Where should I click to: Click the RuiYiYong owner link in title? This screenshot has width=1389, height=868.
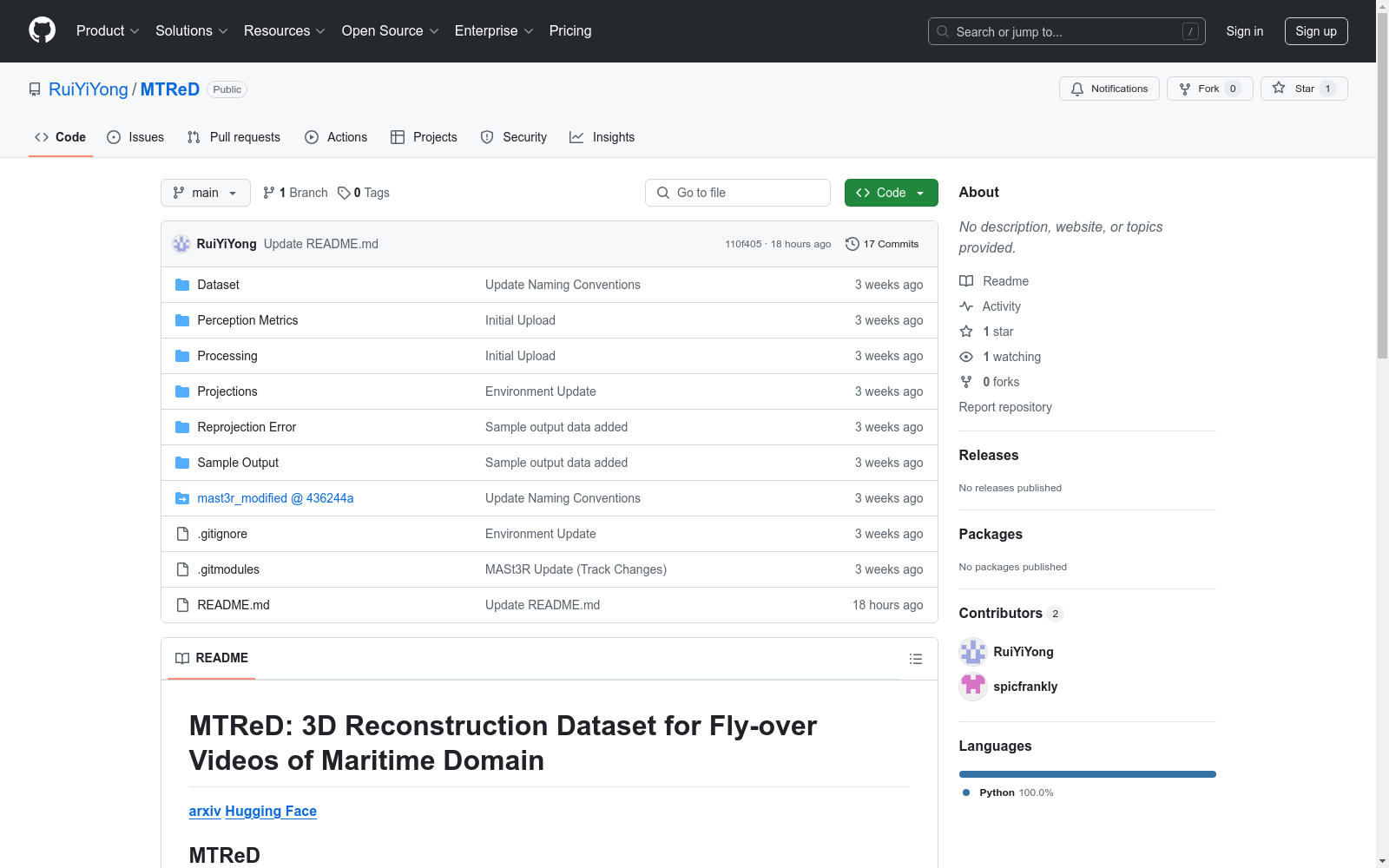click(89, 89)
